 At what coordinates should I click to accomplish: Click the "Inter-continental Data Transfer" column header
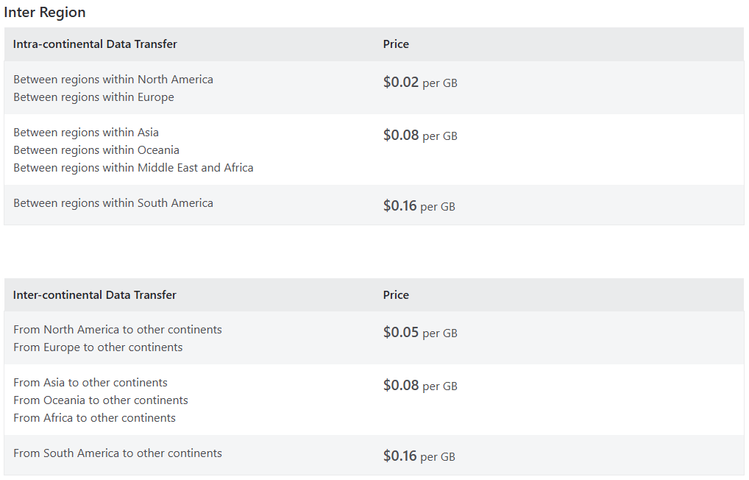(x=95, y=295)
